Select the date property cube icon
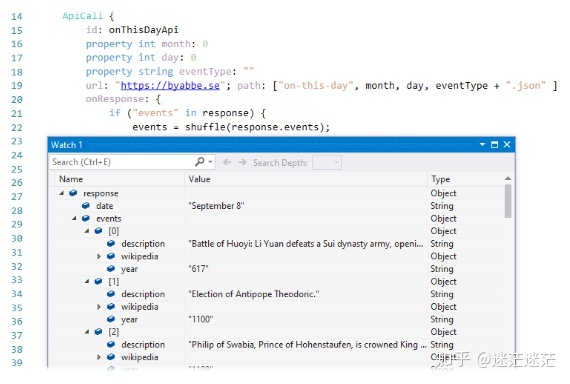This screenshot has width=570, height=384. [86, 206]
